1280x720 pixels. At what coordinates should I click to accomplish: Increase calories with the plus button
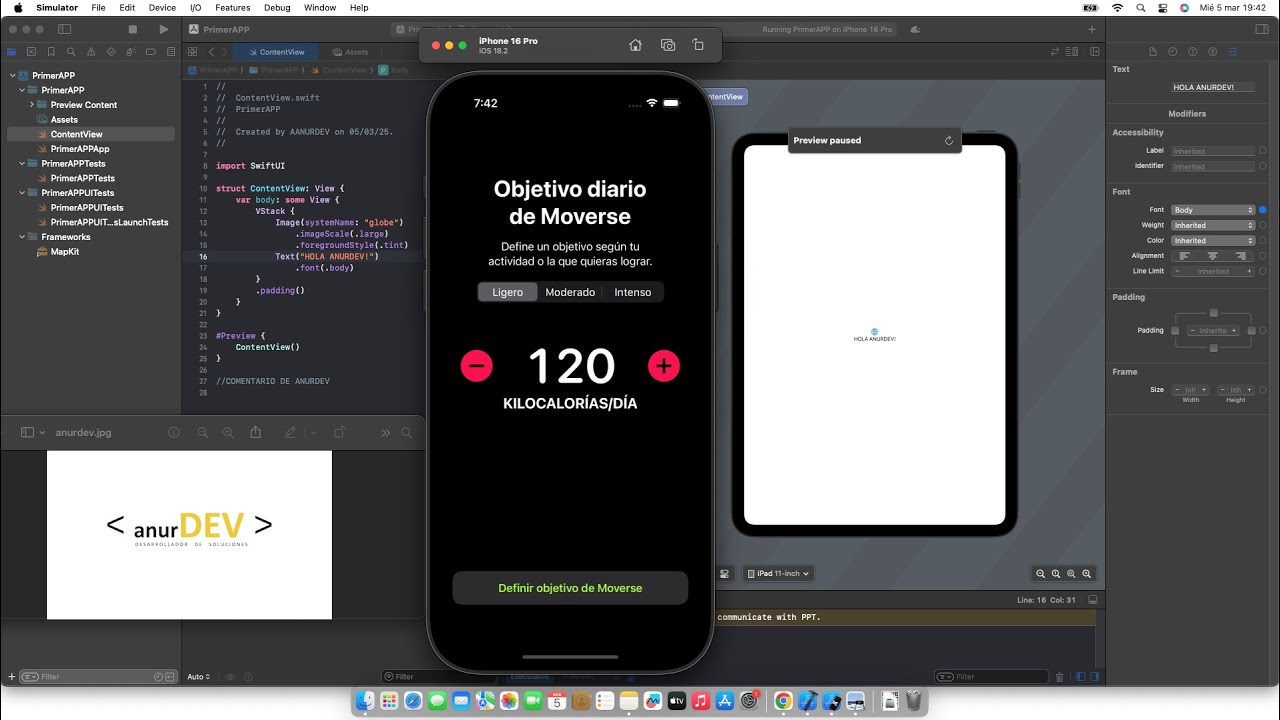tap(664, 366)
